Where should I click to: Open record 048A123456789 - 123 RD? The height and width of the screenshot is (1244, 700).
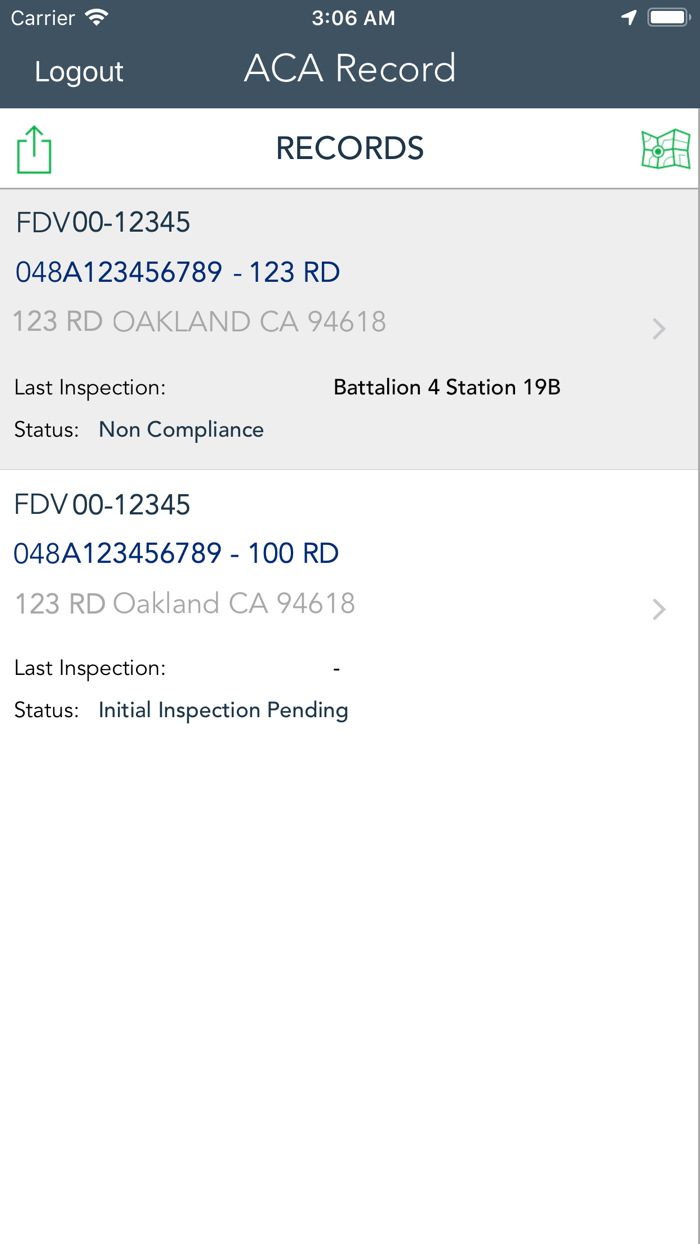point(177,271)
